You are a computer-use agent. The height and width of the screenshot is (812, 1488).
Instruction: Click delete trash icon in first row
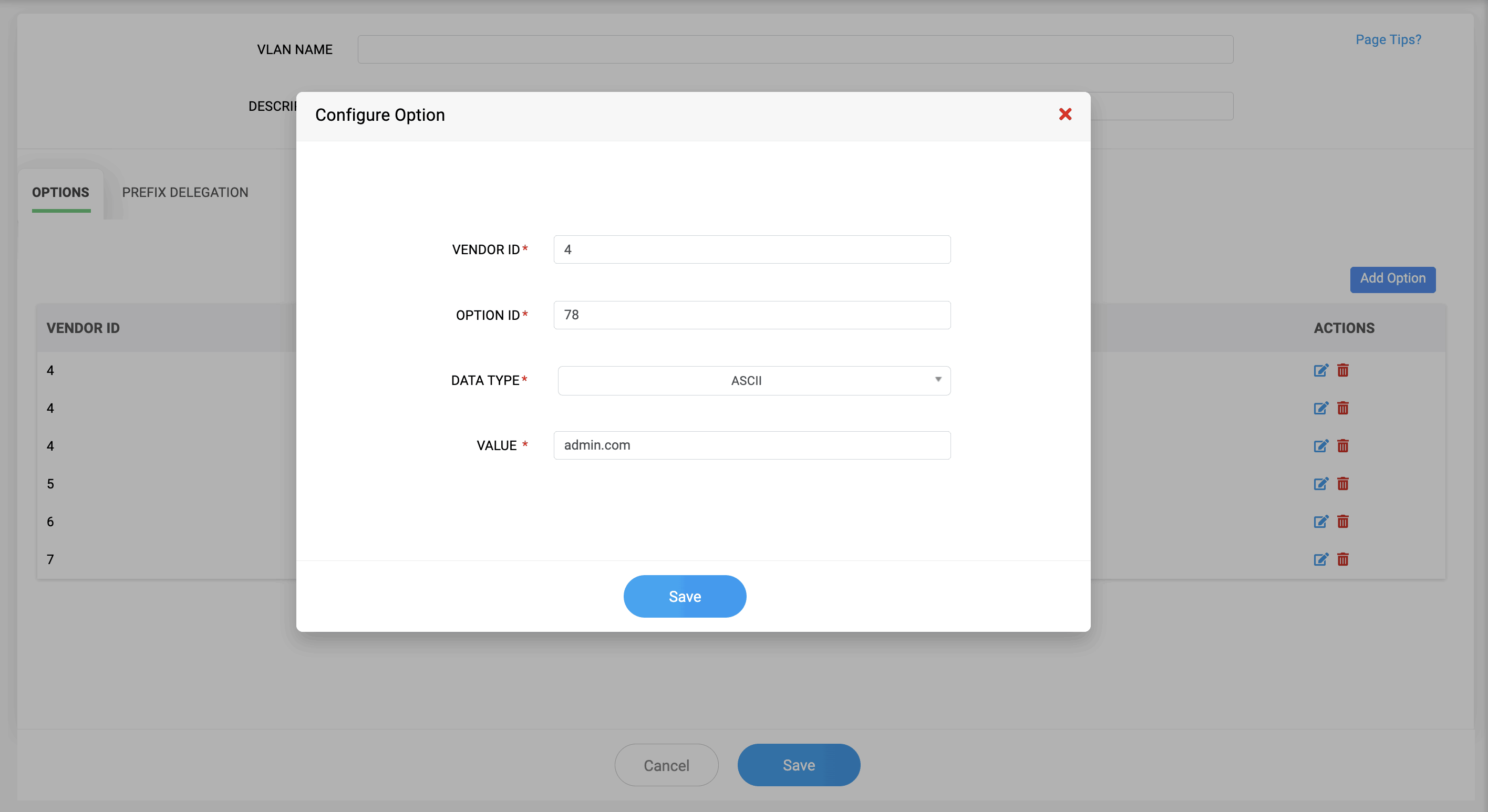[x=1342, y=370]
